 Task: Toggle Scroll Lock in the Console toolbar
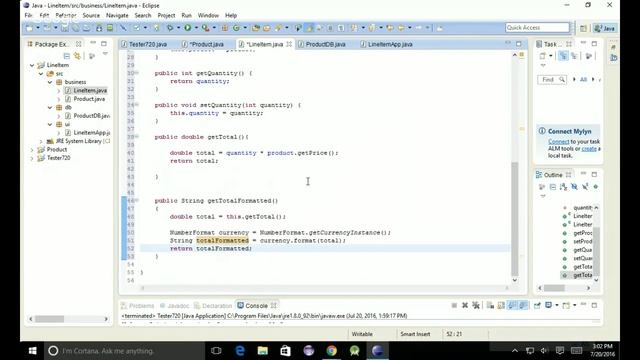(x=501, y=305)
